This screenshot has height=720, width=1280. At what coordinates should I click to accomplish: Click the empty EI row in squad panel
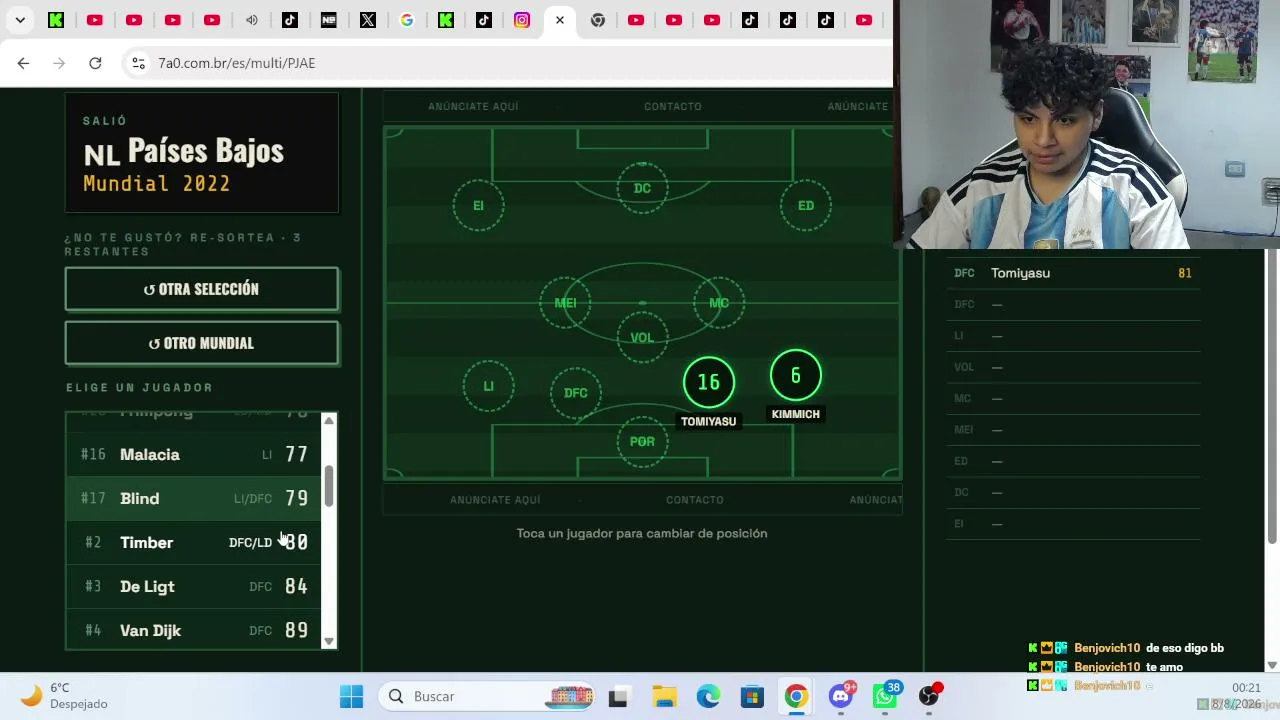1073,524
